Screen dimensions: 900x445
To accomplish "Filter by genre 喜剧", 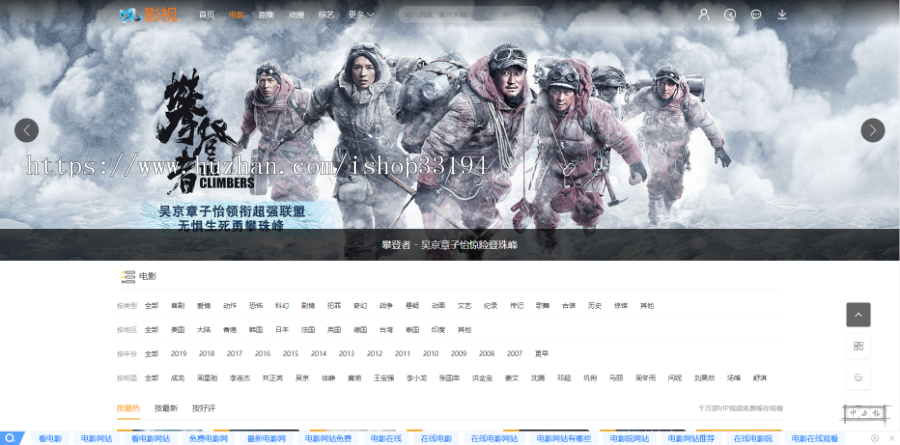I will [x=177, y=306].
